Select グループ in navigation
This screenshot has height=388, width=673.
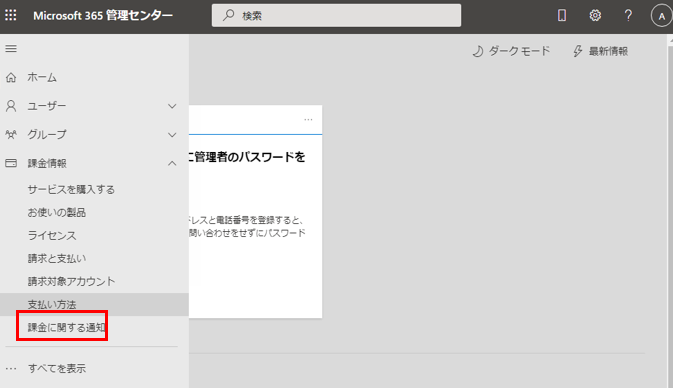click(47, 134)
